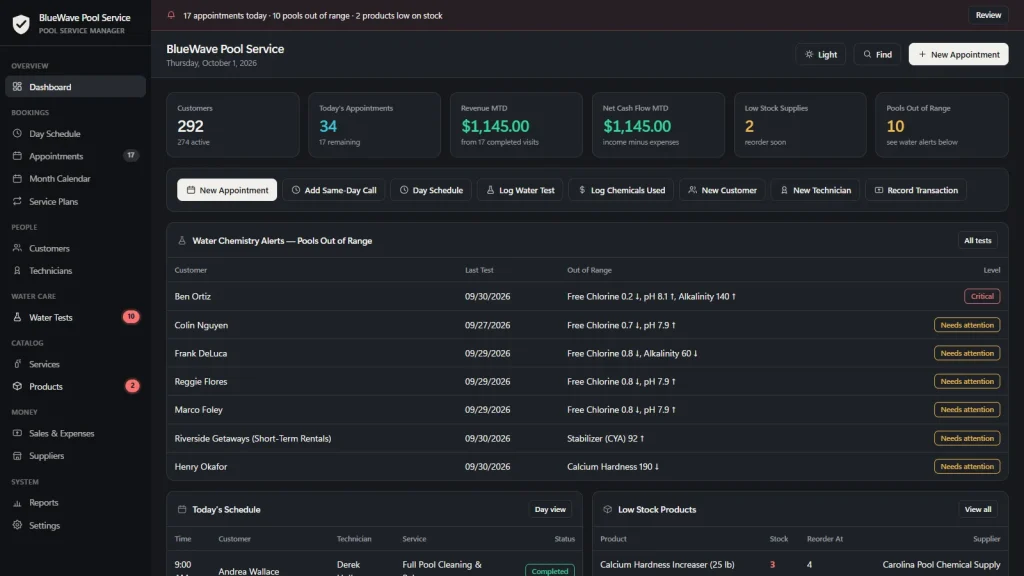Click Day view in Today's Schedule
This screenshot has width=1024, height=576.
tap(550, 509)
